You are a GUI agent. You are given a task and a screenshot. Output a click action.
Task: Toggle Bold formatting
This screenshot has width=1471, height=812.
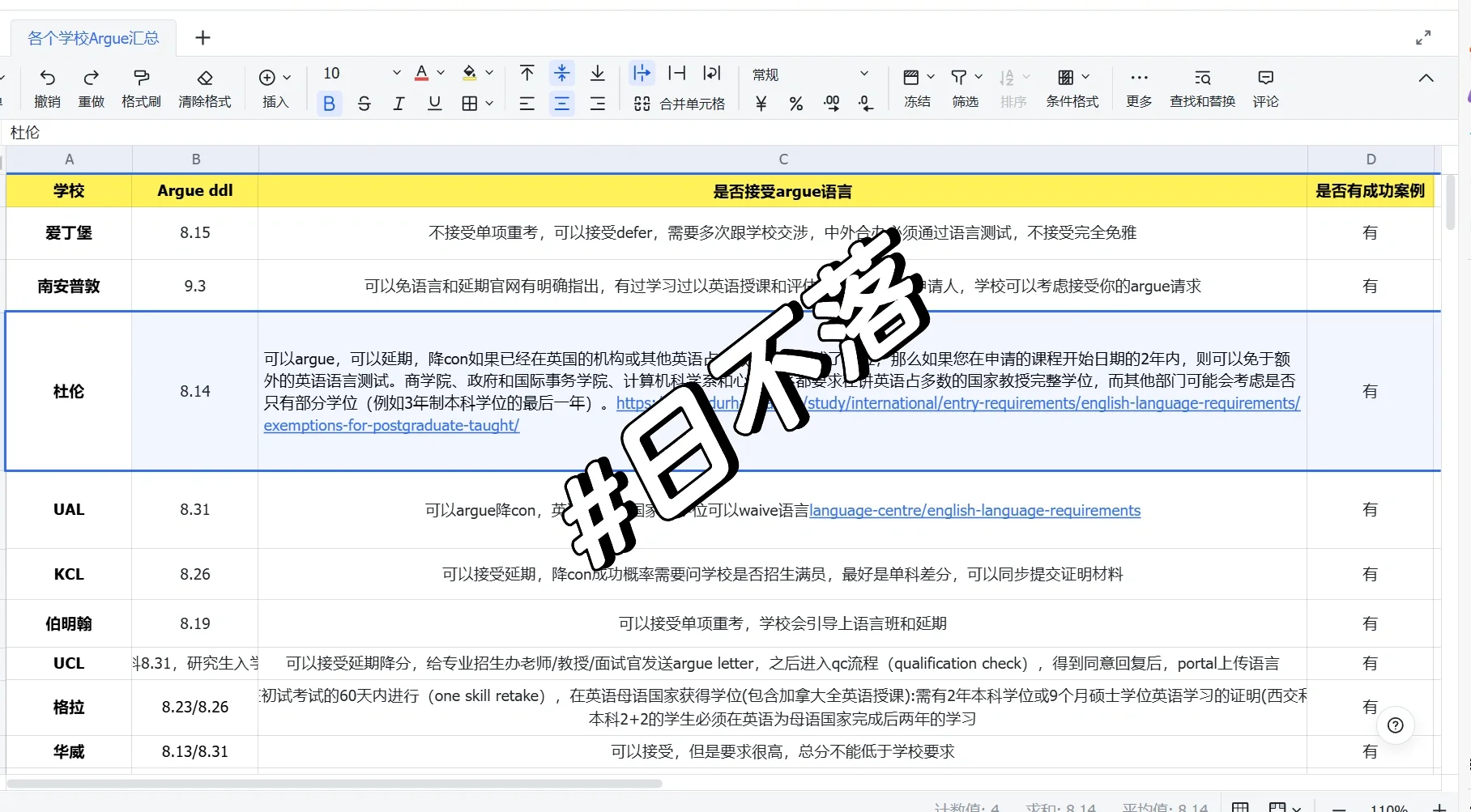click(329, 104)
